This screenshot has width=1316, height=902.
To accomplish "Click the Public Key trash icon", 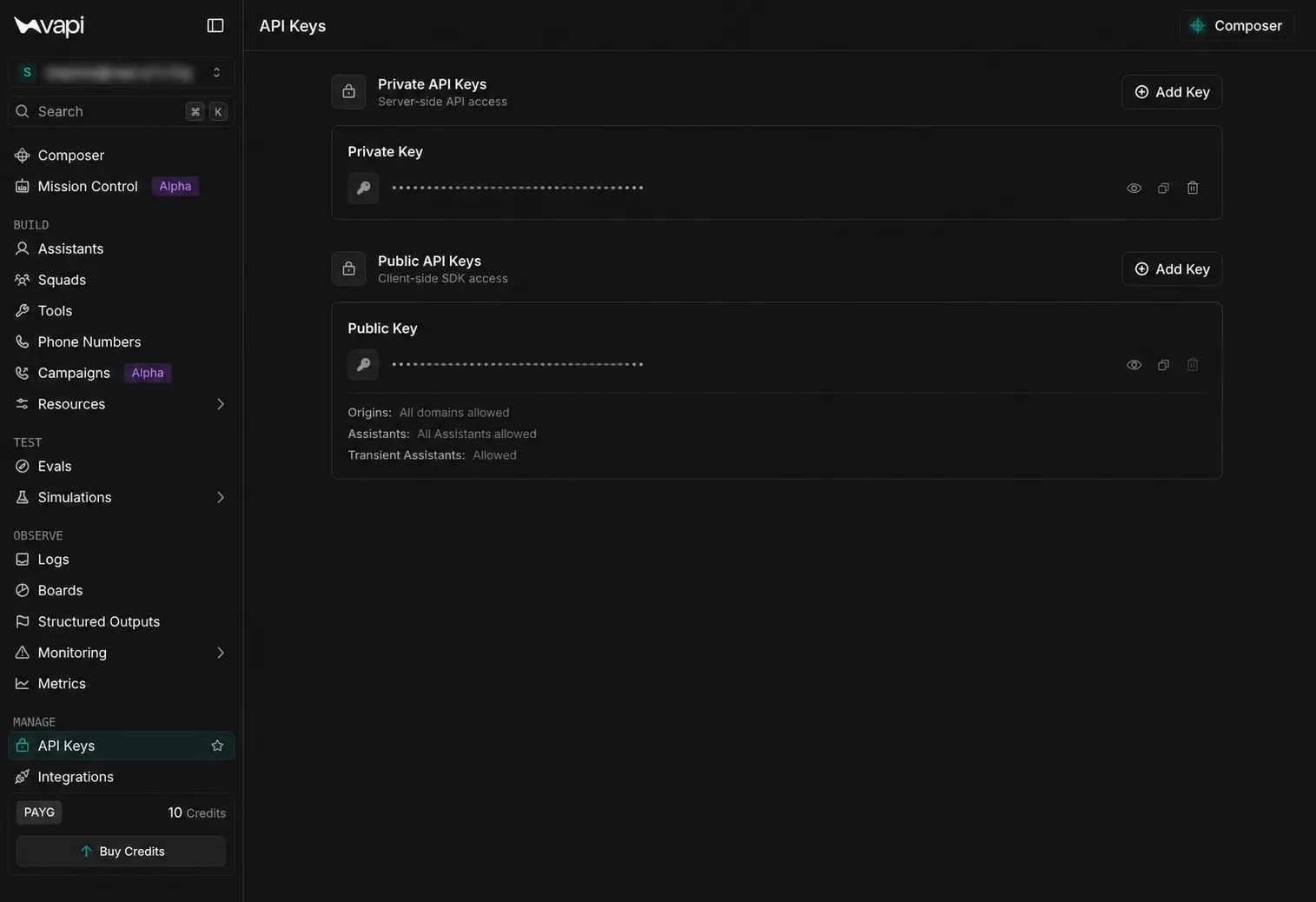I will [x=1193, y=365].
